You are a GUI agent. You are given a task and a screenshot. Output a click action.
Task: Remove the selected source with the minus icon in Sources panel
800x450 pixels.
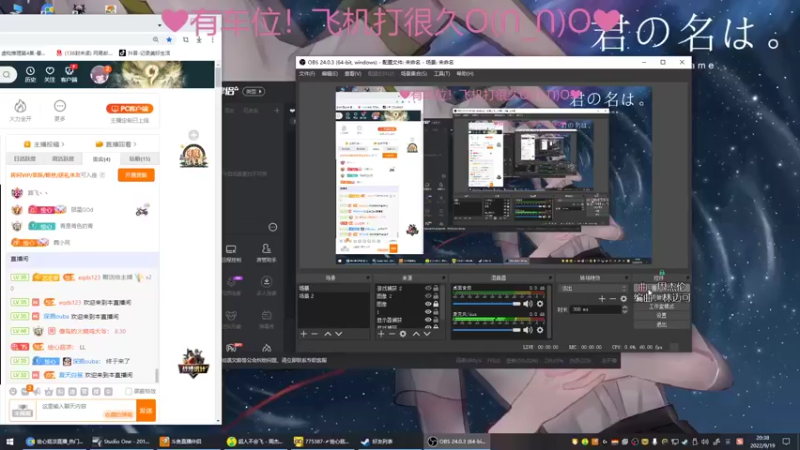(x=392, y=334)
